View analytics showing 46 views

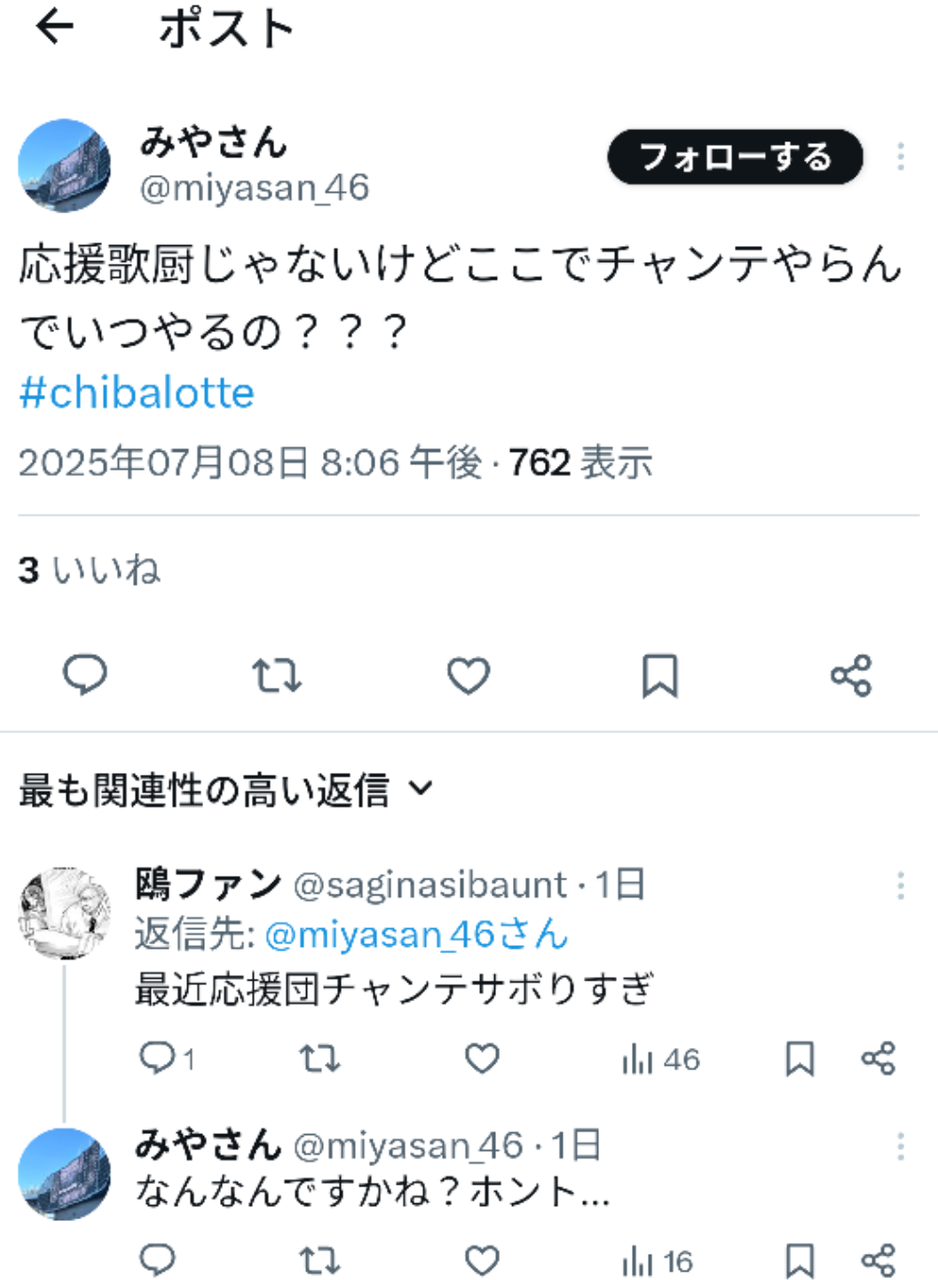[660, 1059]
